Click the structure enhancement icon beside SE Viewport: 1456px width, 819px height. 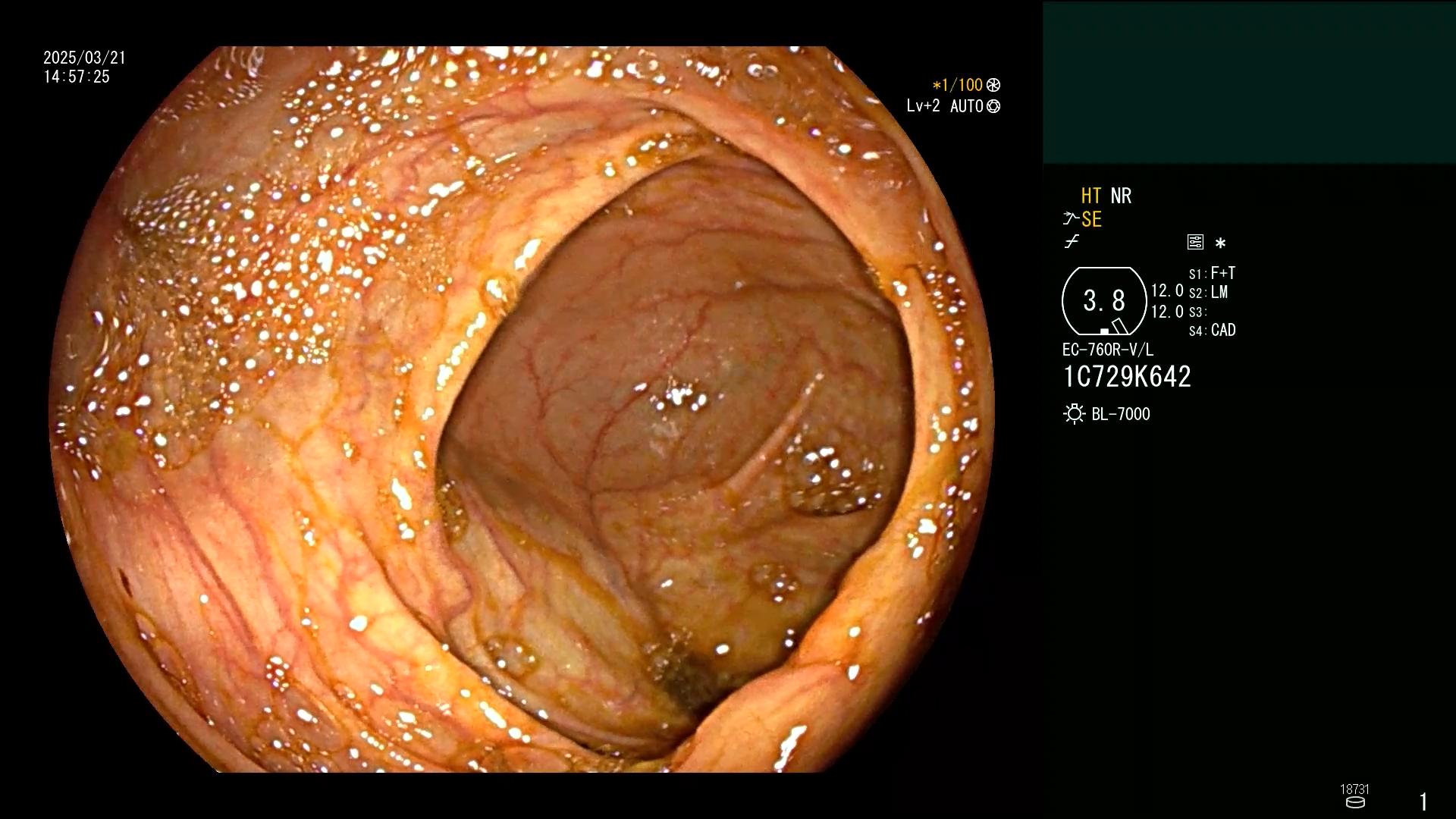(x=1070, y=219)
